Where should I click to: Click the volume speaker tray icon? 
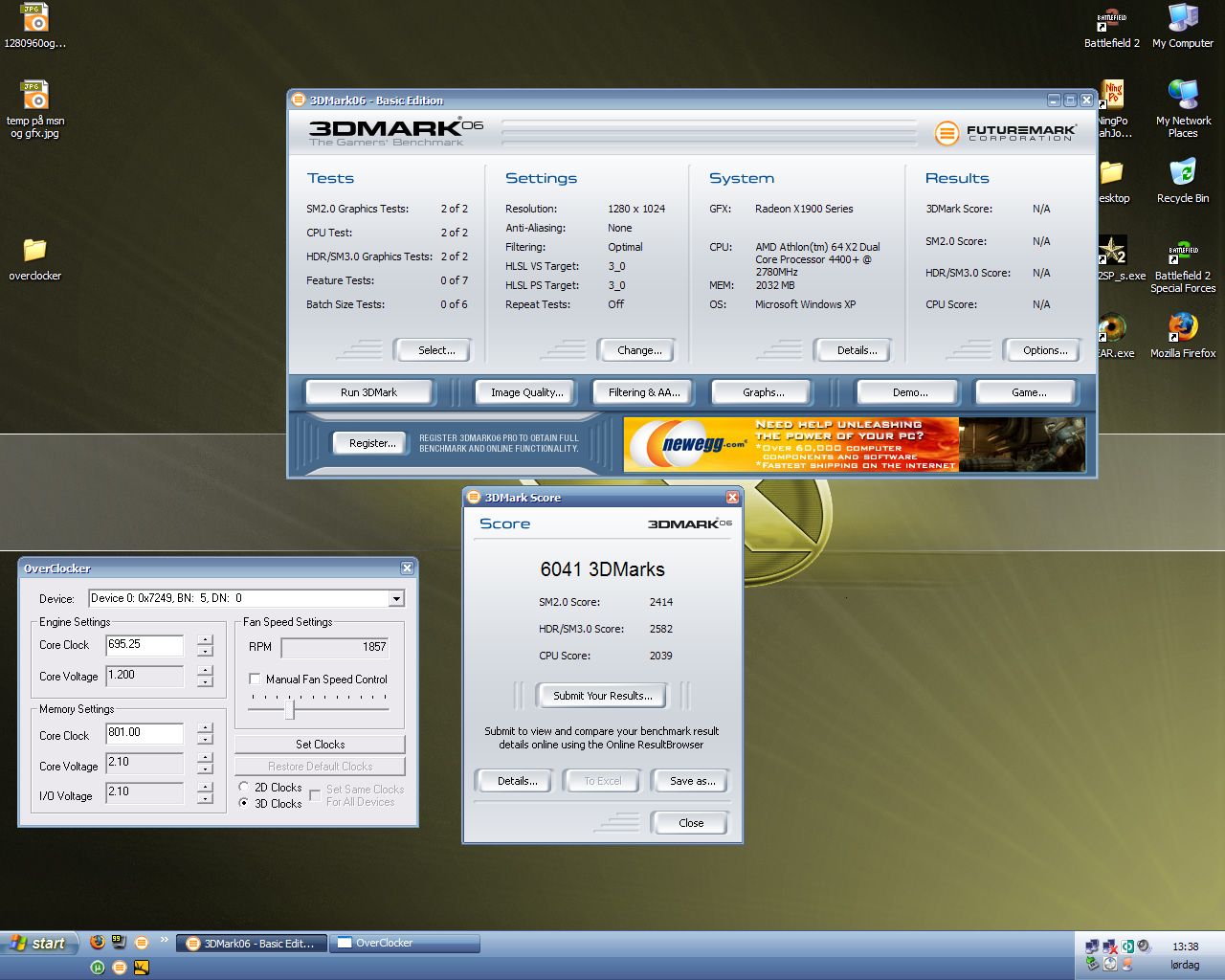point(1144,947)
